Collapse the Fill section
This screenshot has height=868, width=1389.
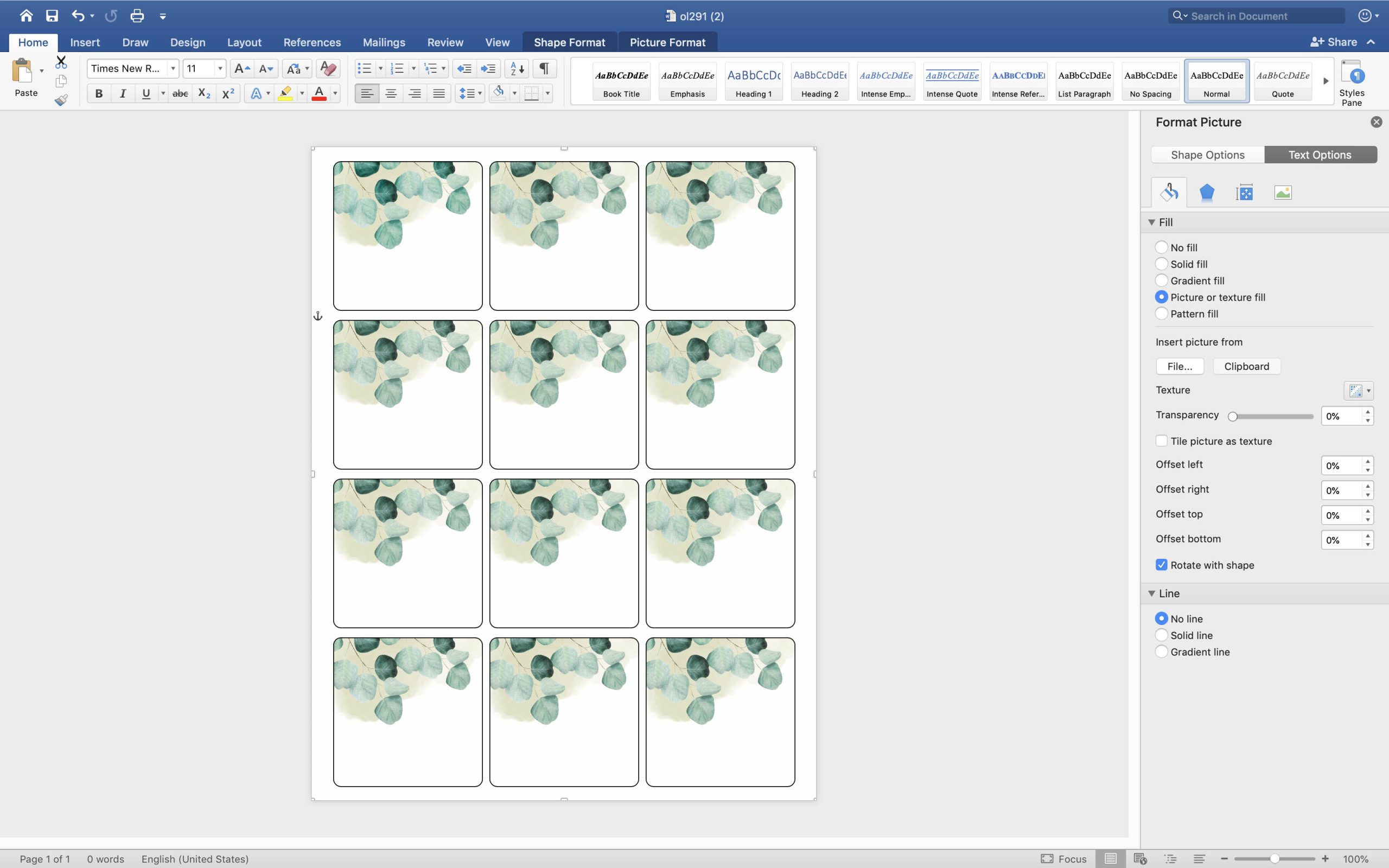coord(1151,222)
